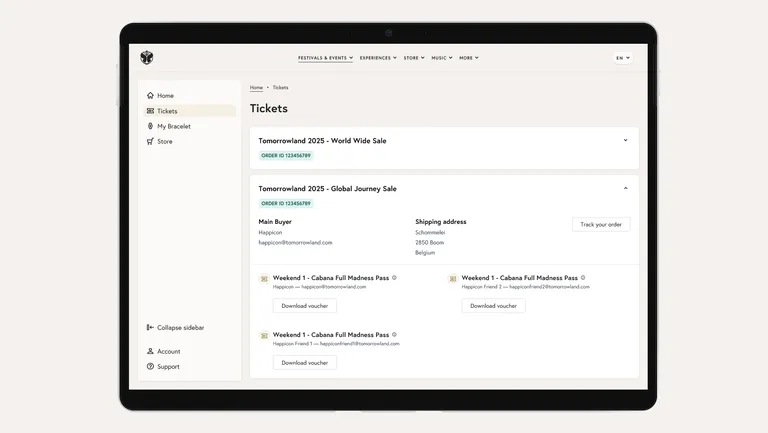768x433 pixels.
Task: Open the Festivals & Events menu
Action: [x=325, y=58]
